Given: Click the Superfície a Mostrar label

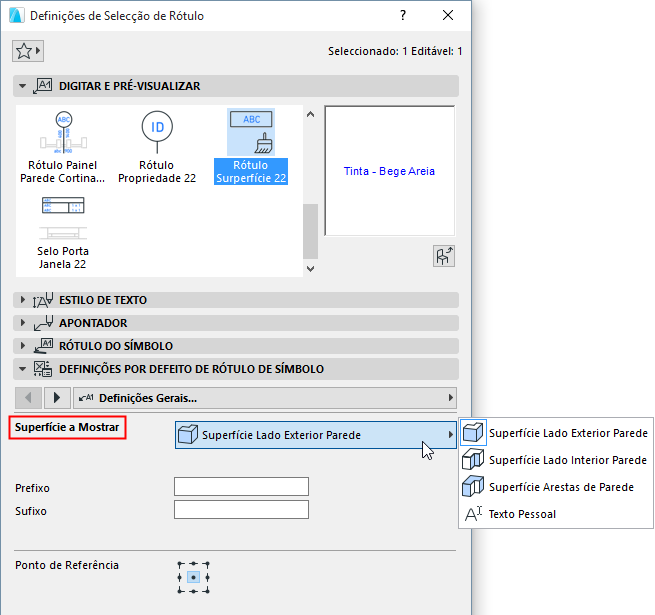Looking at the screenshot, I should pos(67,427).
